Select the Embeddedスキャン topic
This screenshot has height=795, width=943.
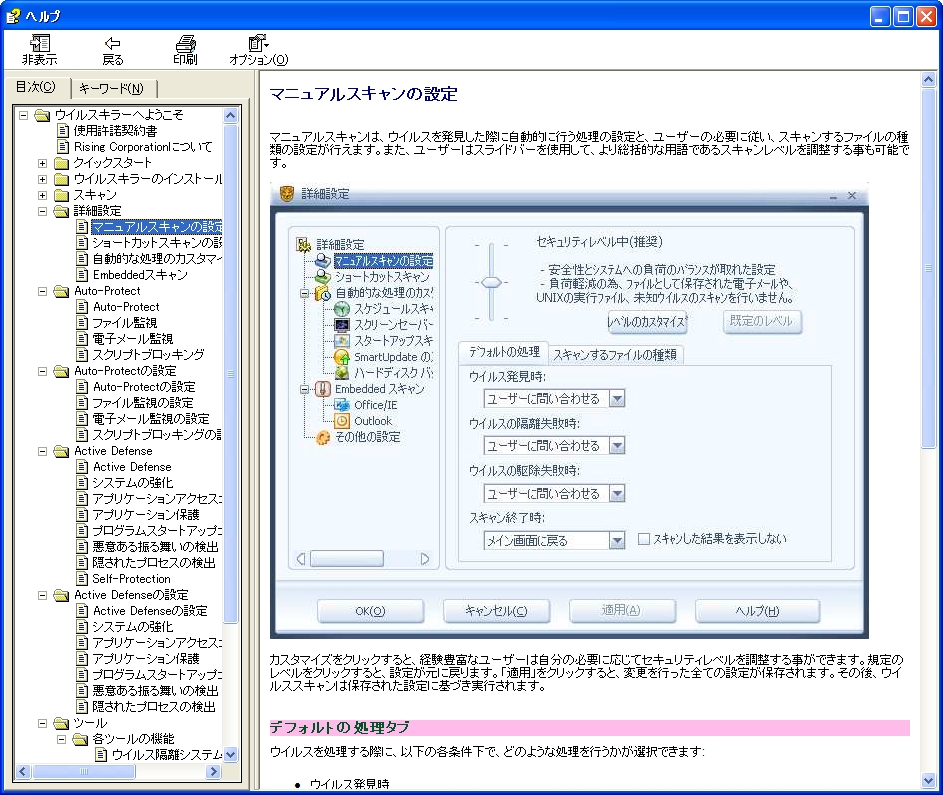point(140,275)
